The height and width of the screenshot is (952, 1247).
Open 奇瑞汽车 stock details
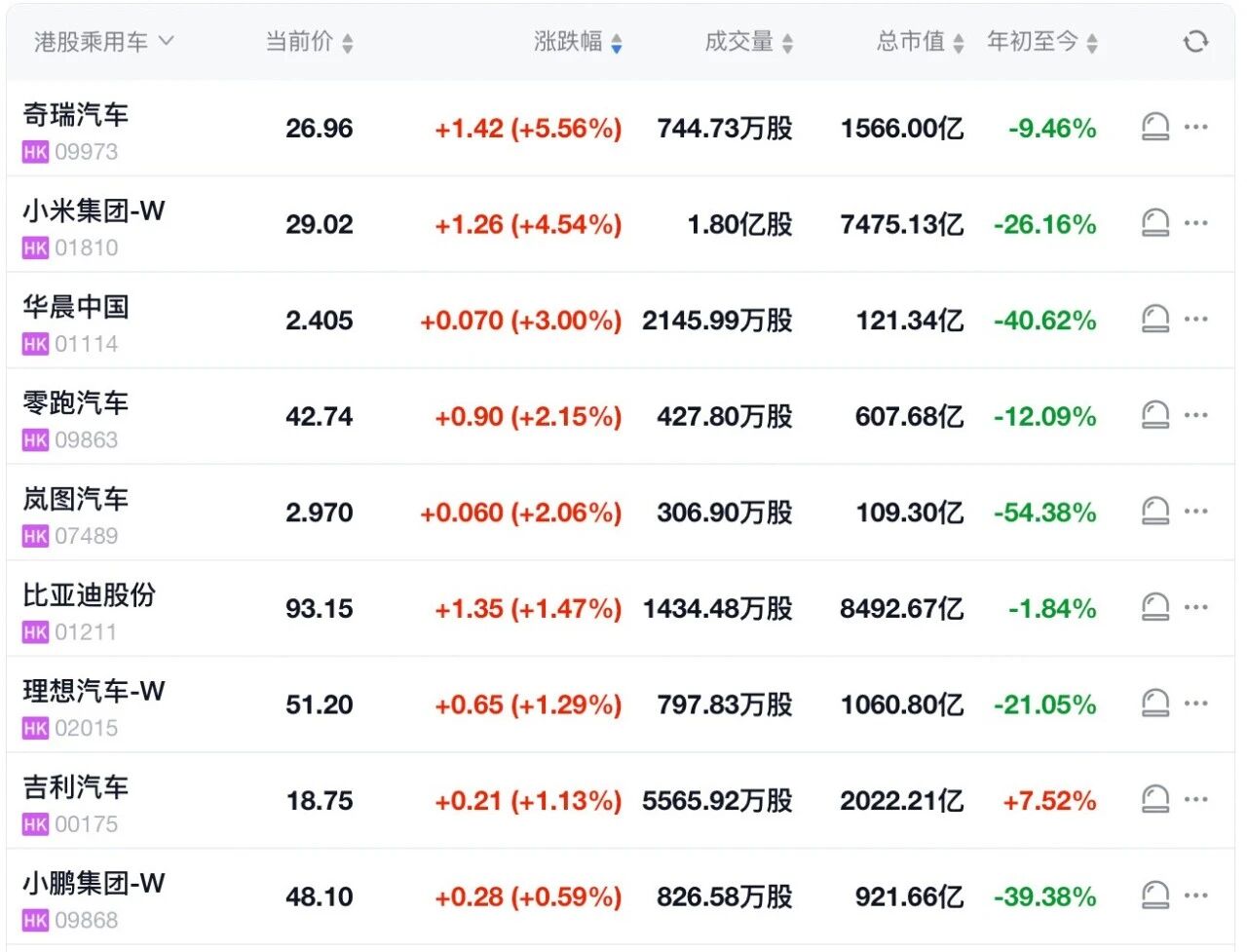point(76,115)
